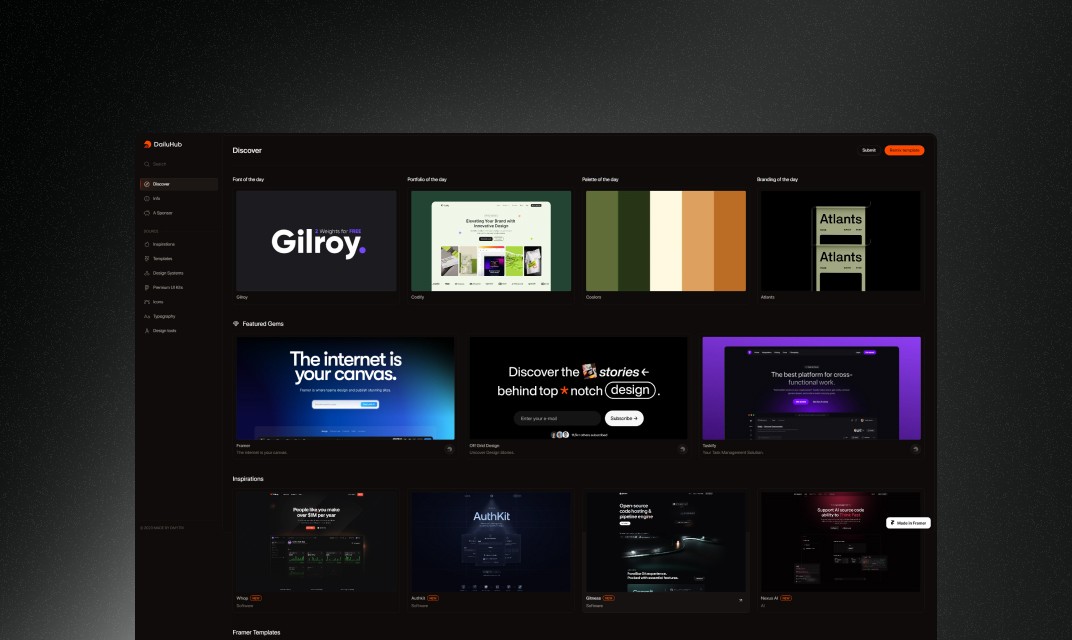
Task: Pick the olive green palette stripe
Action: coord(602,241)
